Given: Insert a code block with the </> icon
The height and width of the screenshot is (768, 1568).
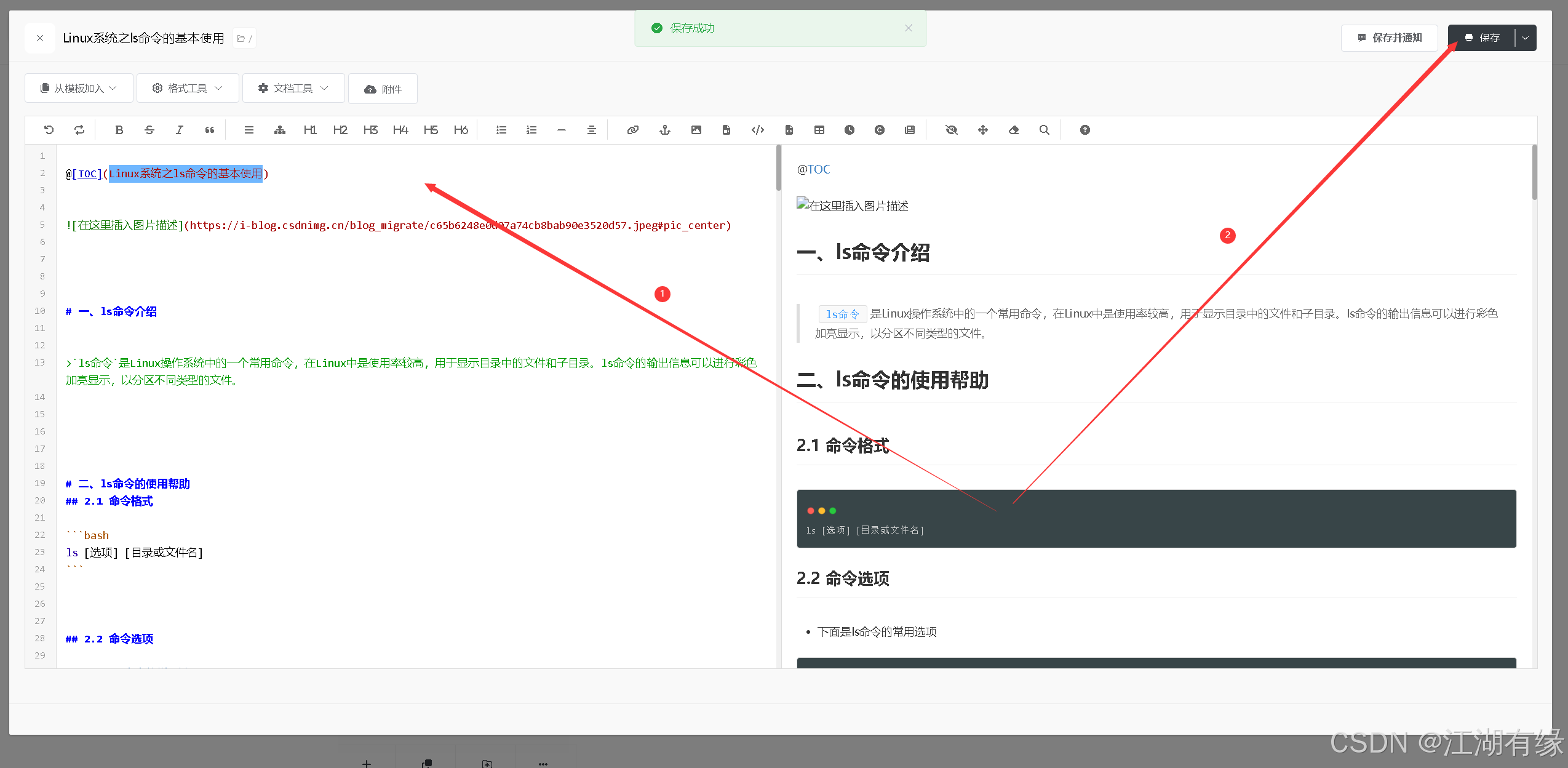Looking at the screenshot, I should [x=757, y=130].
